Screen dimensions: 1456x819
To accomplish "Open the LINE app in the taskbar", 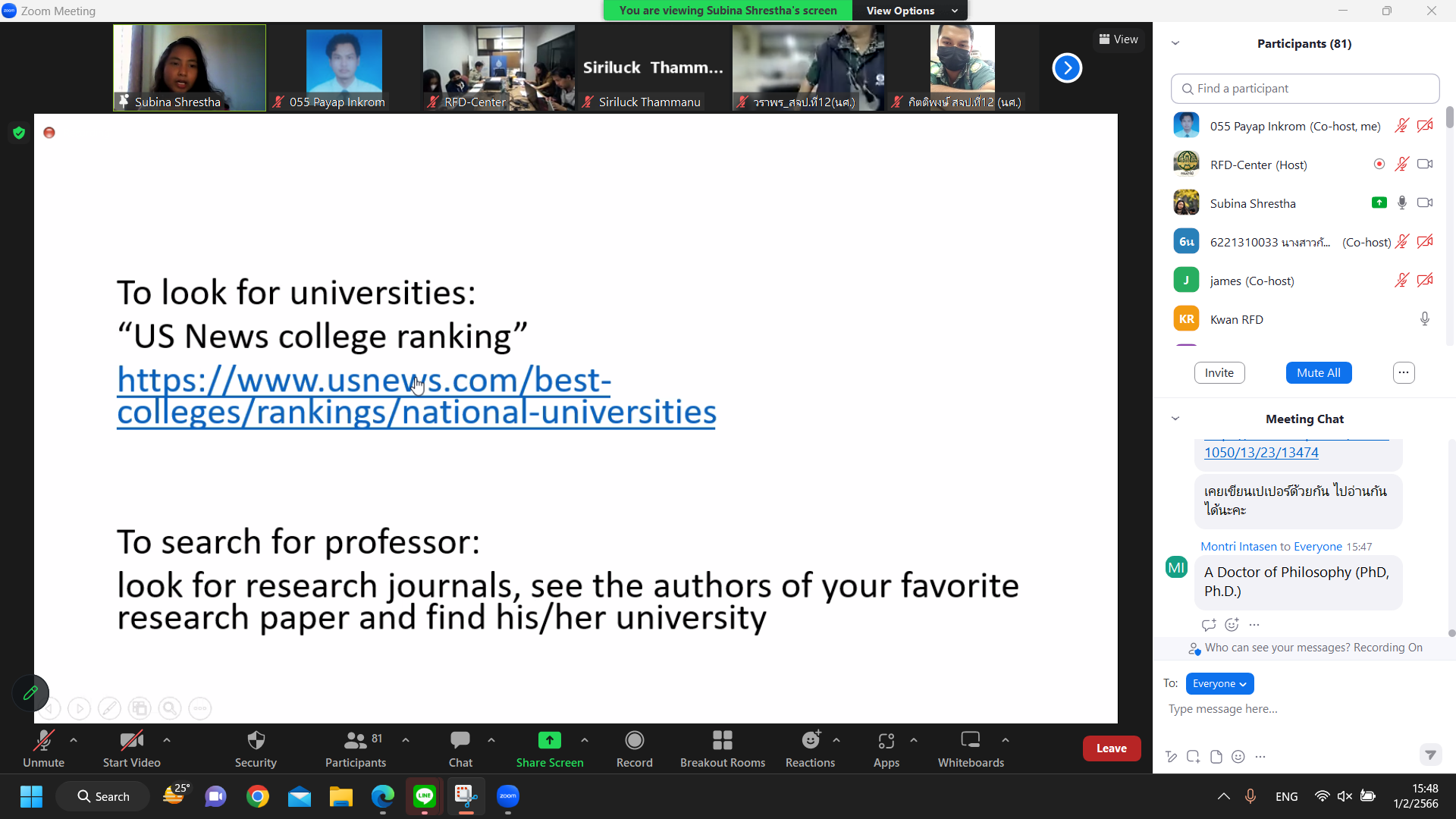I will tap(424, 796).
